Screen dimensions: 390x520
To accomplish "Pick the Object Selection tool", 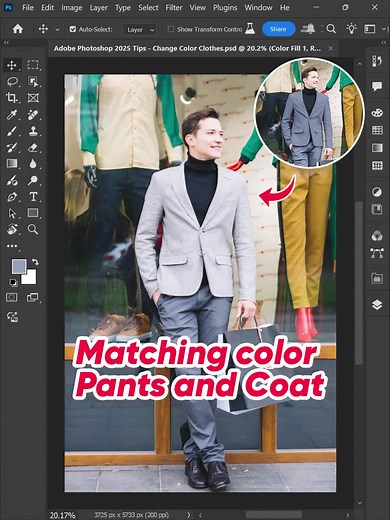I will [x=33, y=81].
